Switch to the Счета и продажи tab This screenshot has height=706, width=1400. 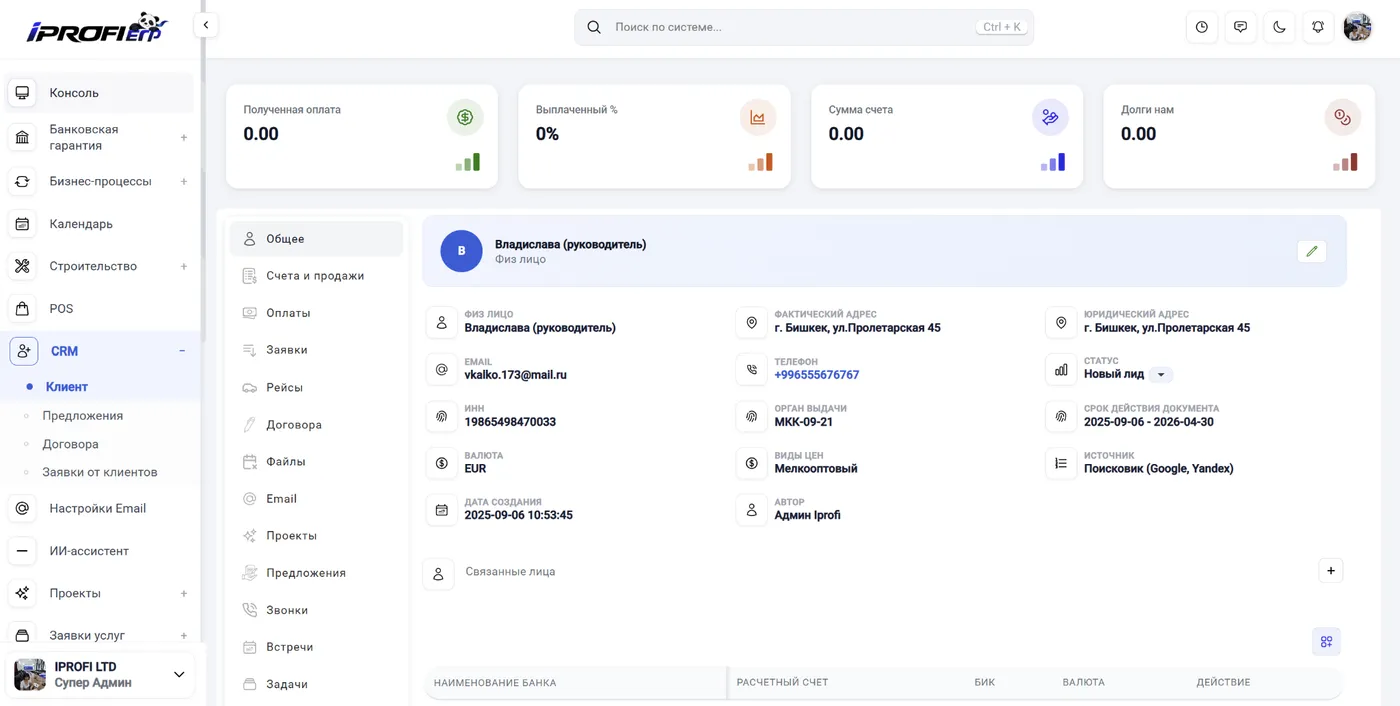(316, 276)
